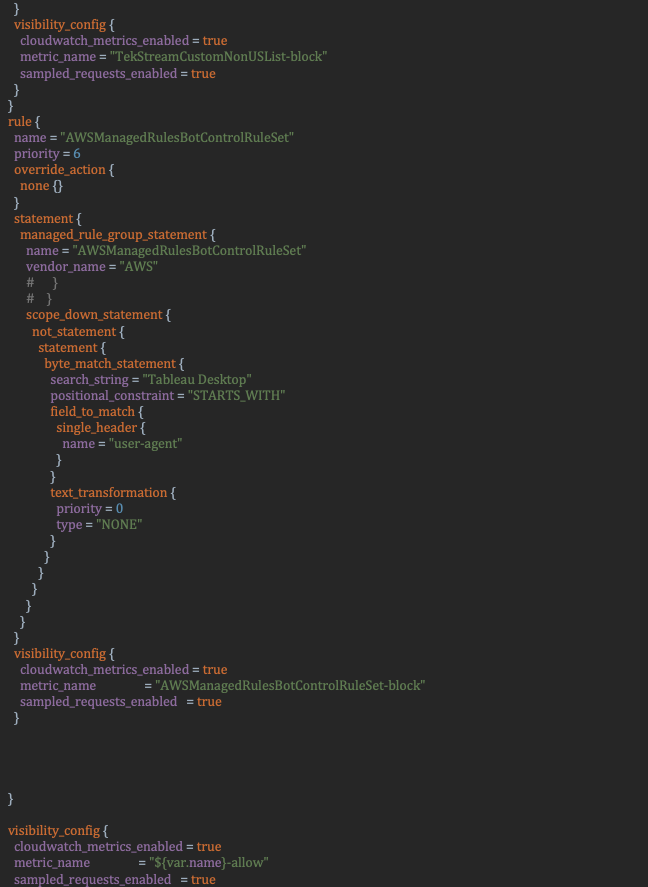Viewport: 648px width, 887px height.
Task: Click the "${var.name}-allow" metric name string
Action: click(x=209, y=863)
